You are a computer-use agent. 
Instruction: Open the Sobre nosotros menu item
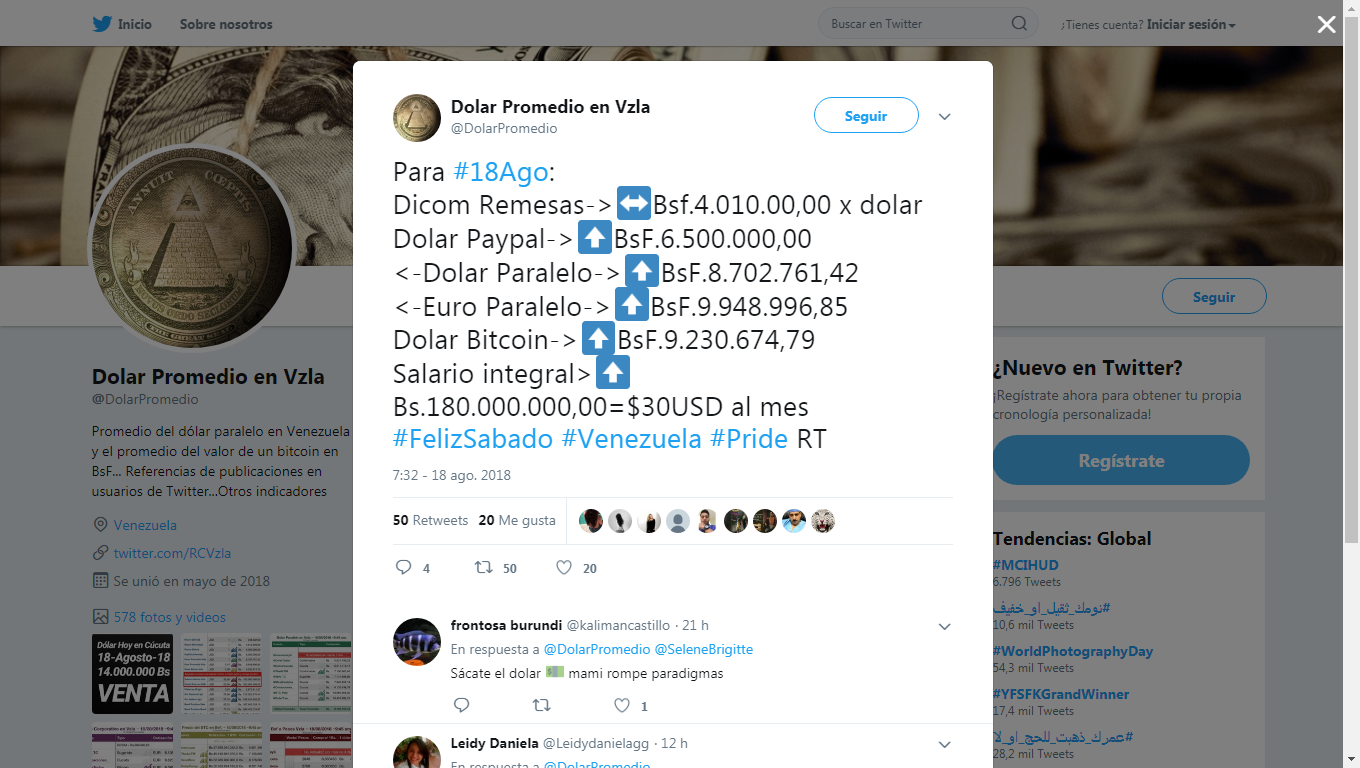tap(226, 24)
